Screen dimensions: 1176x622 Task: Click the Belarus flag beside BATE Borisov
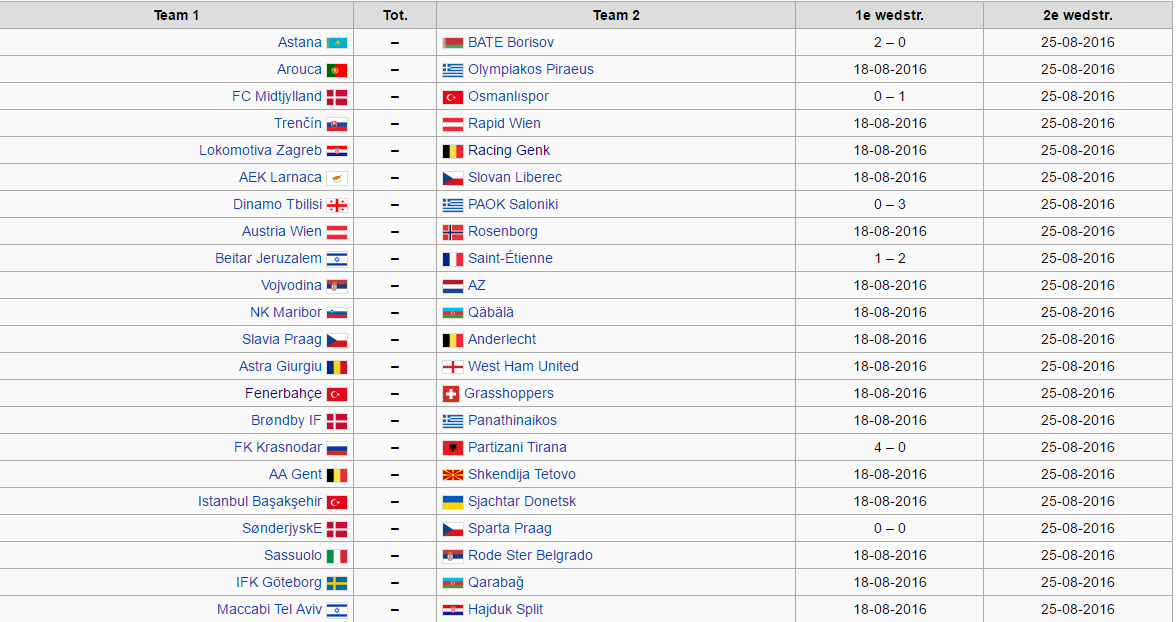click(452, 44)
